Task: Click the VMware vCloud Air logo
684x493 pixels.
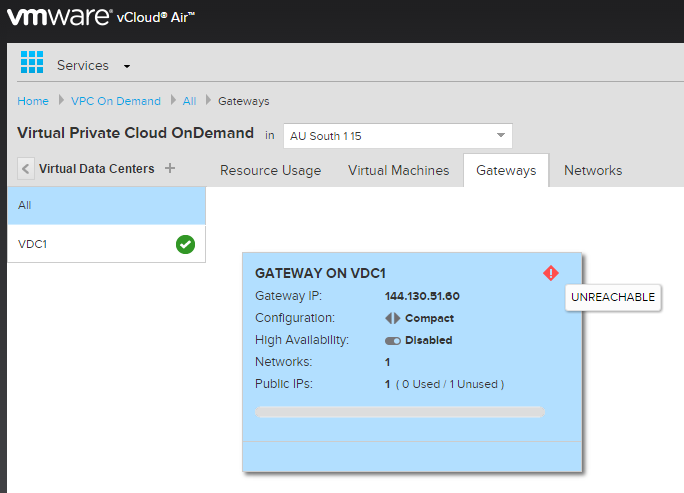Action: 101,17
